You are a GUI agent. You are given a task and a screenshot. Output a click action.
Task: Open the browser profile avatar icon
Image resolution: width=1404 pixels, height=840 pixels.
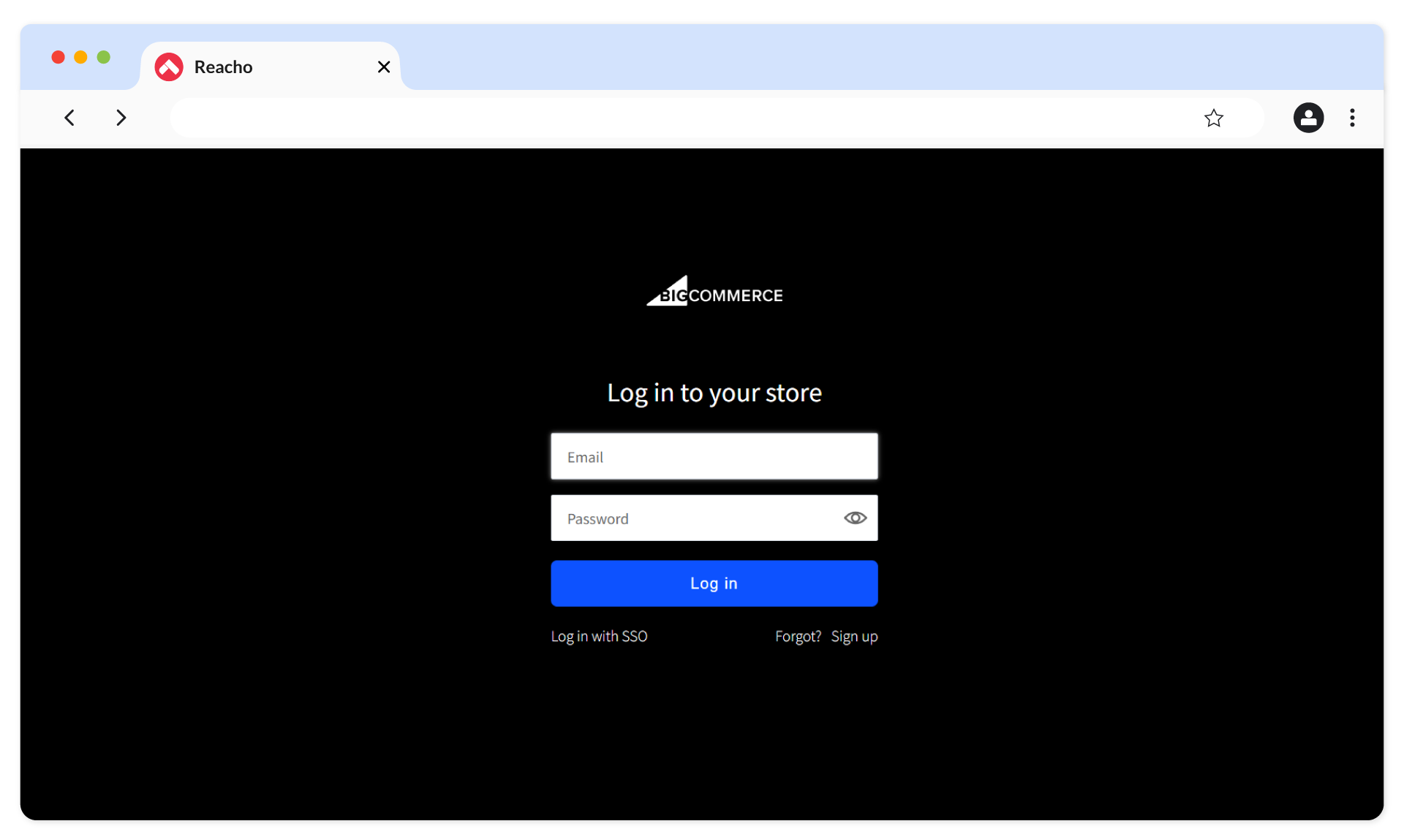pos(1307,118)
